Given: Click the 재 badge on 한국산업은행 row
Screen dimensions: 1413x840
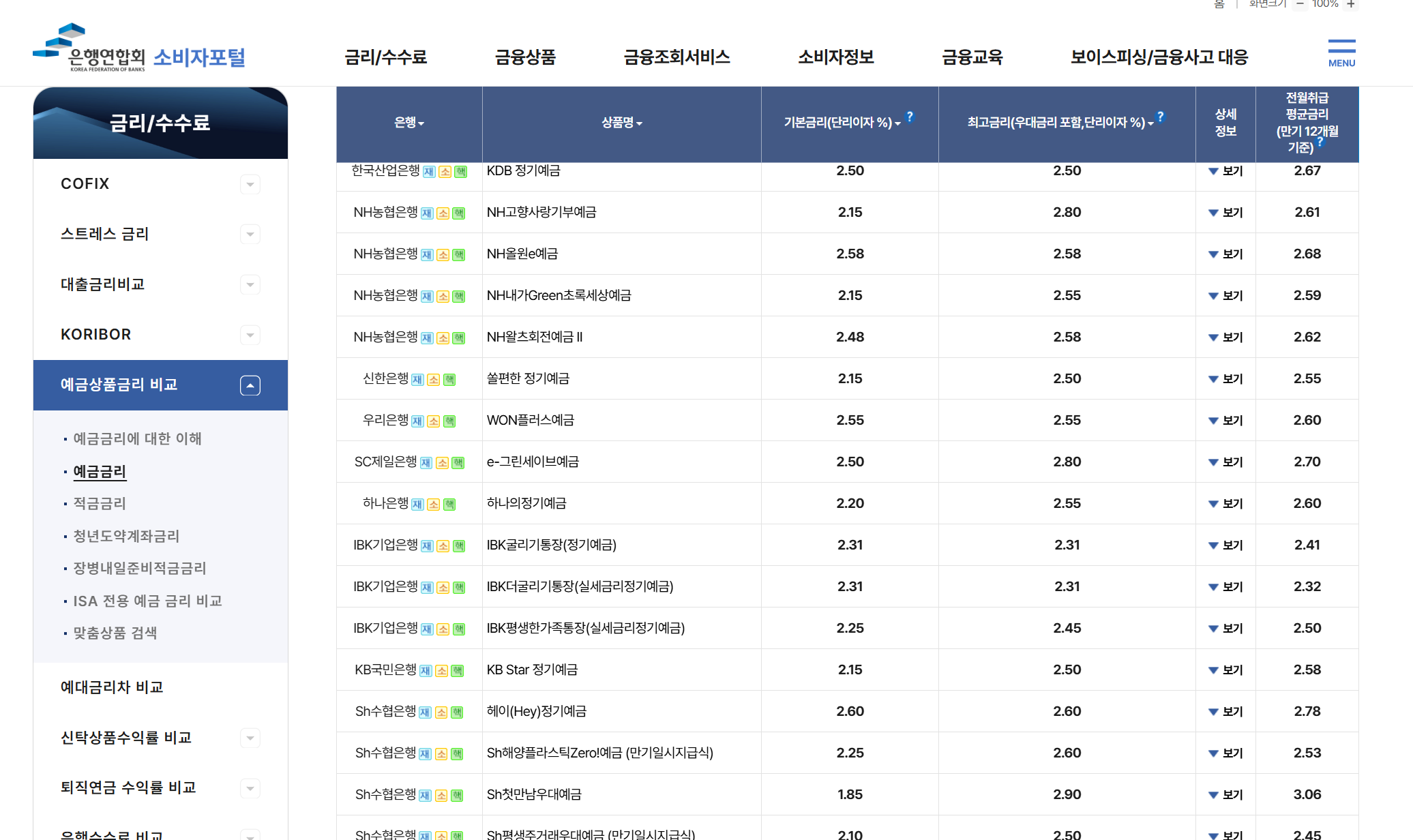Looking at the screenshot, I should [x=429, y=172].
